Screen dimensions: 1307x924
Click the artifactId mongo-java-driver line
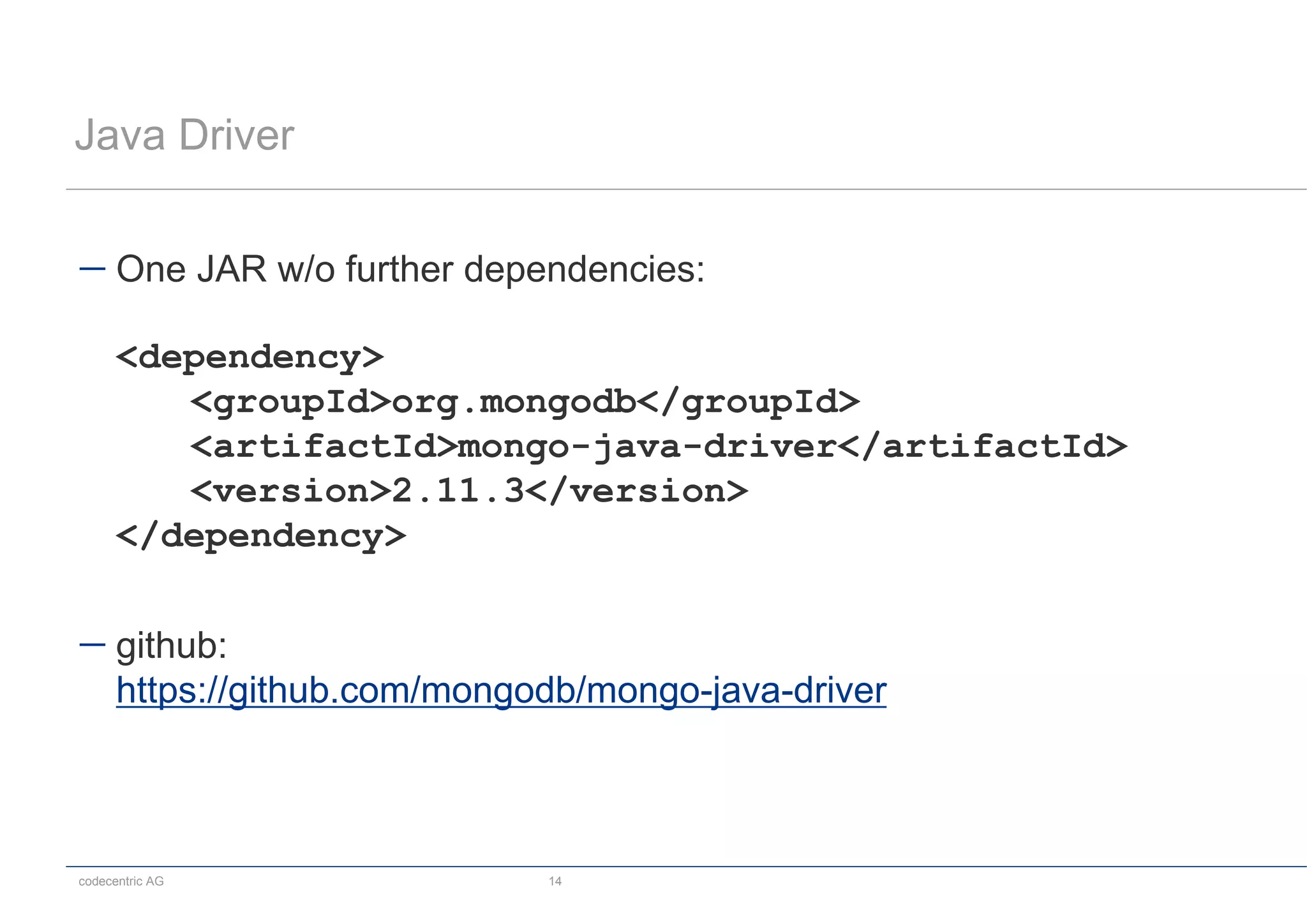point(659,447)
